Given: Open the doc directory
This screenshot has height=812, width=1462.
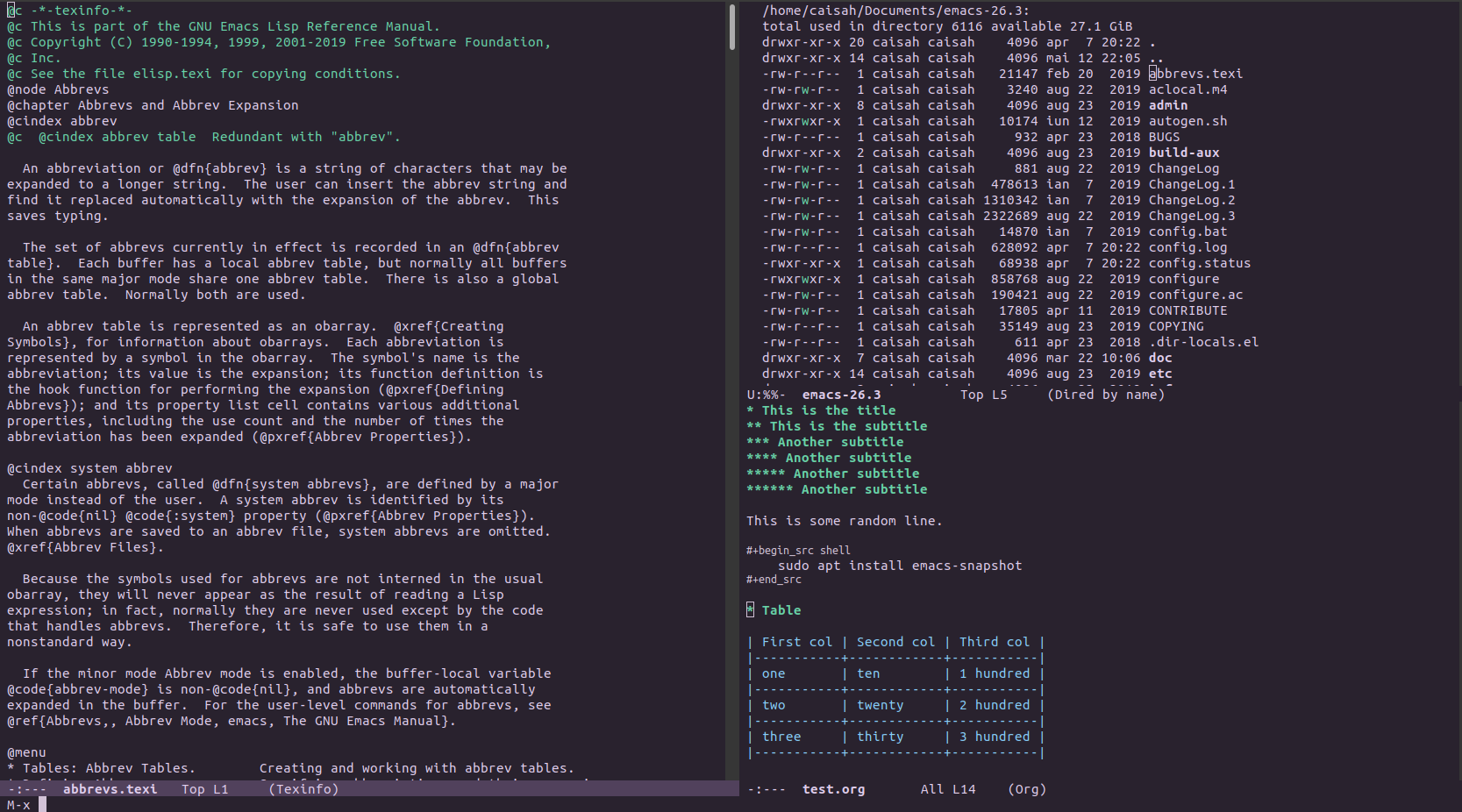Looking at the screenshot, I should click(1160, 358).
